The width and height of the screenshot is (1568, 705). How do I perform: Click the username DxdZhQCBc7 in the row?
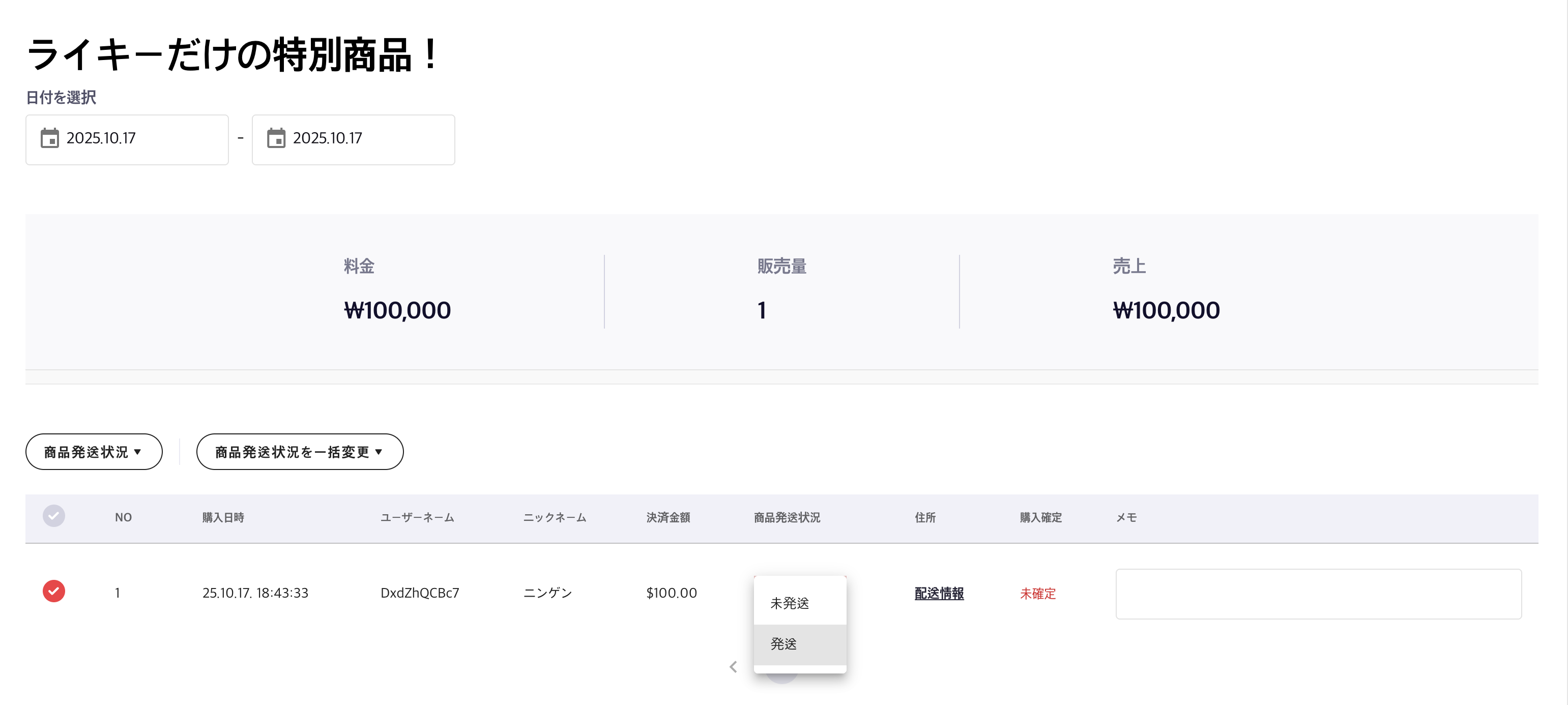[419, 593]
